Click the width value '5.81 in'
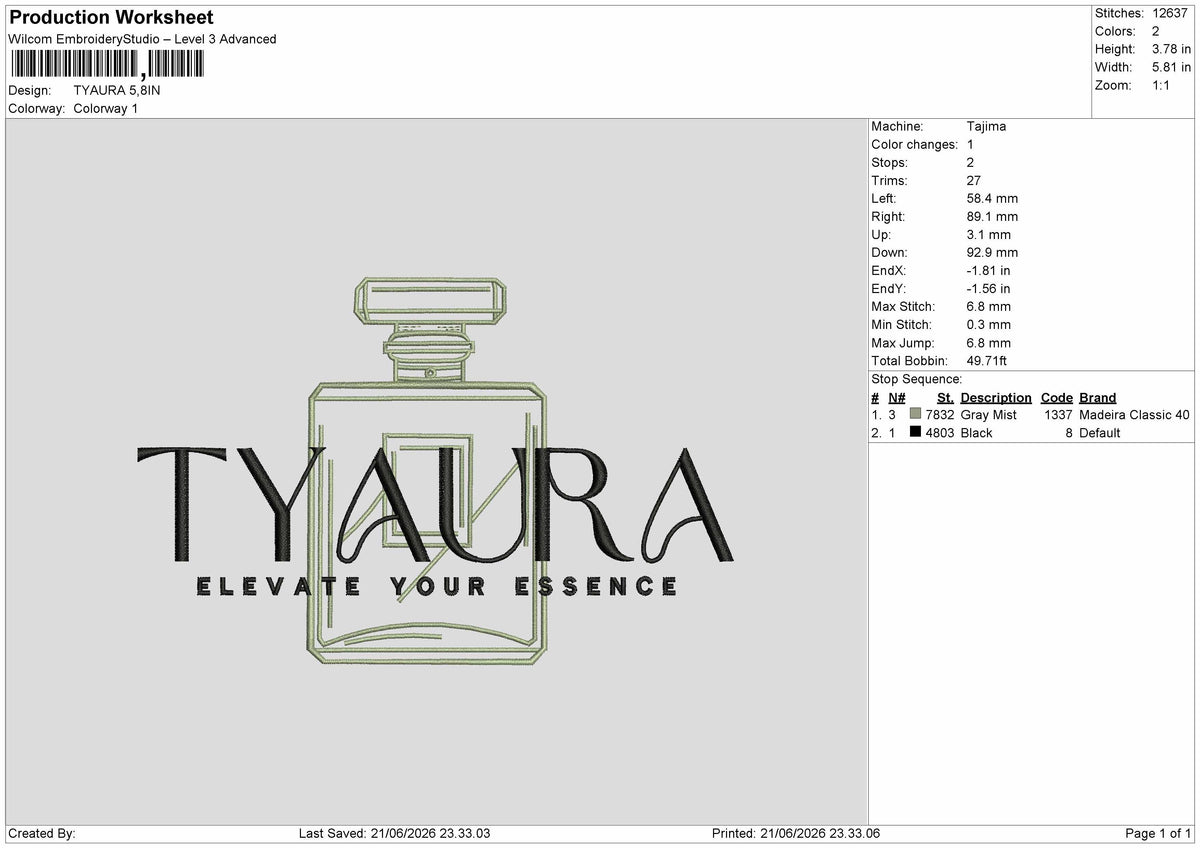 (x=1172, y=67)
